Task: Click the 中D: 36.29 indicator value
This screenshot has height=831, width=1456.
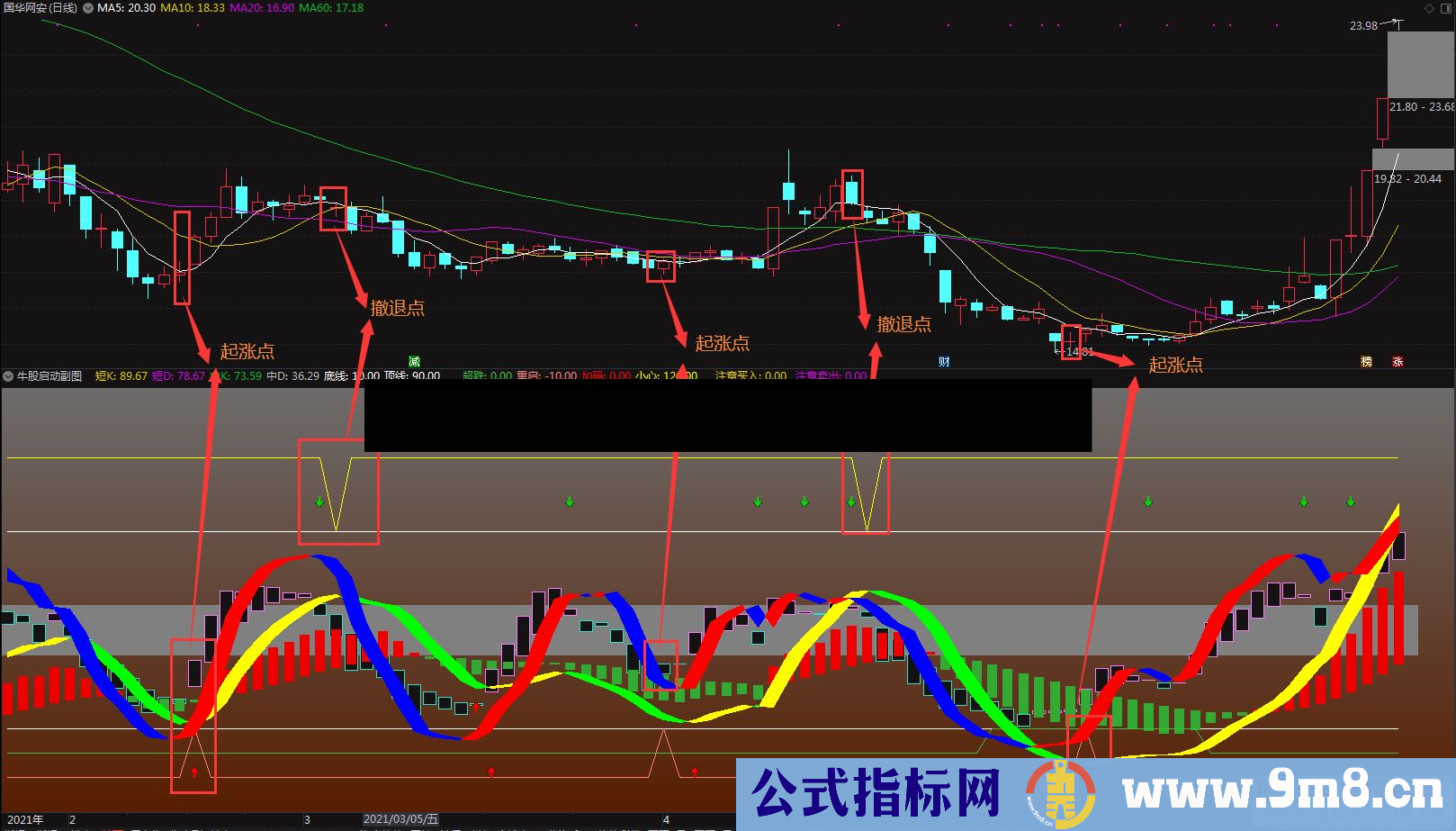Action: (292, 376)
